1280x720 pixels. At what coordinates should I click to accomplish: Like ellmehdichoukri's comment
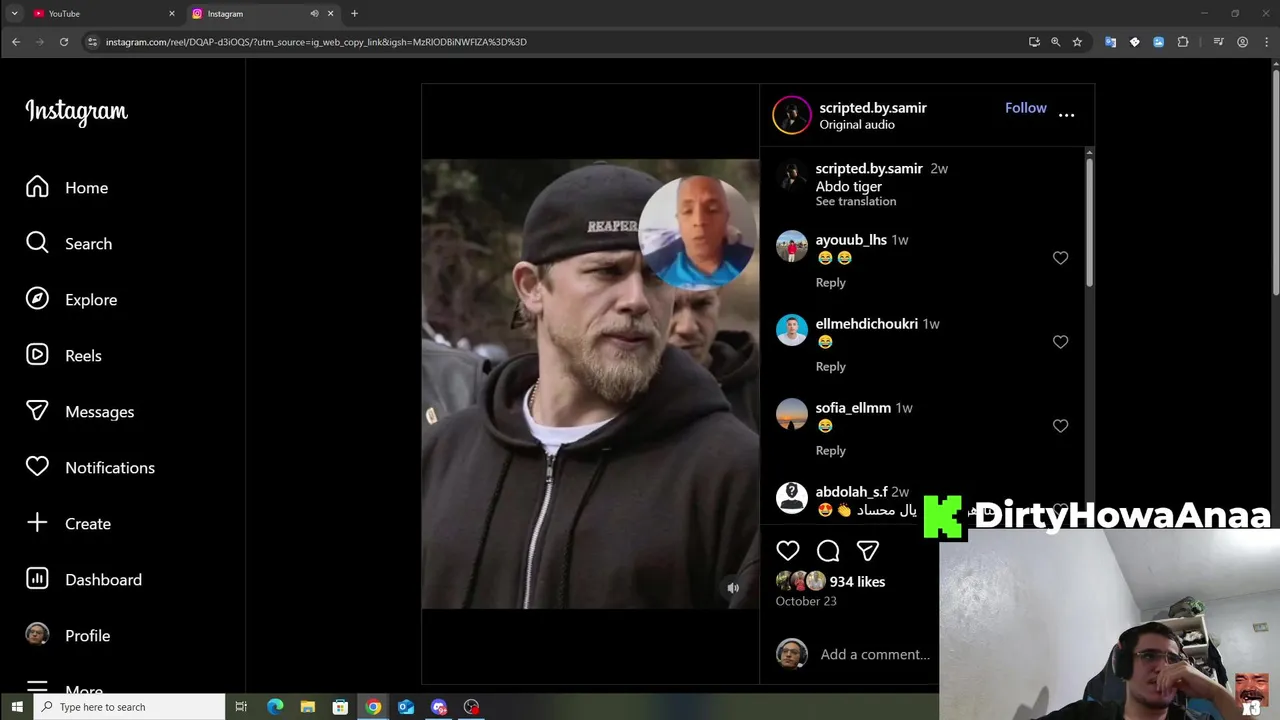[1061, 342]
